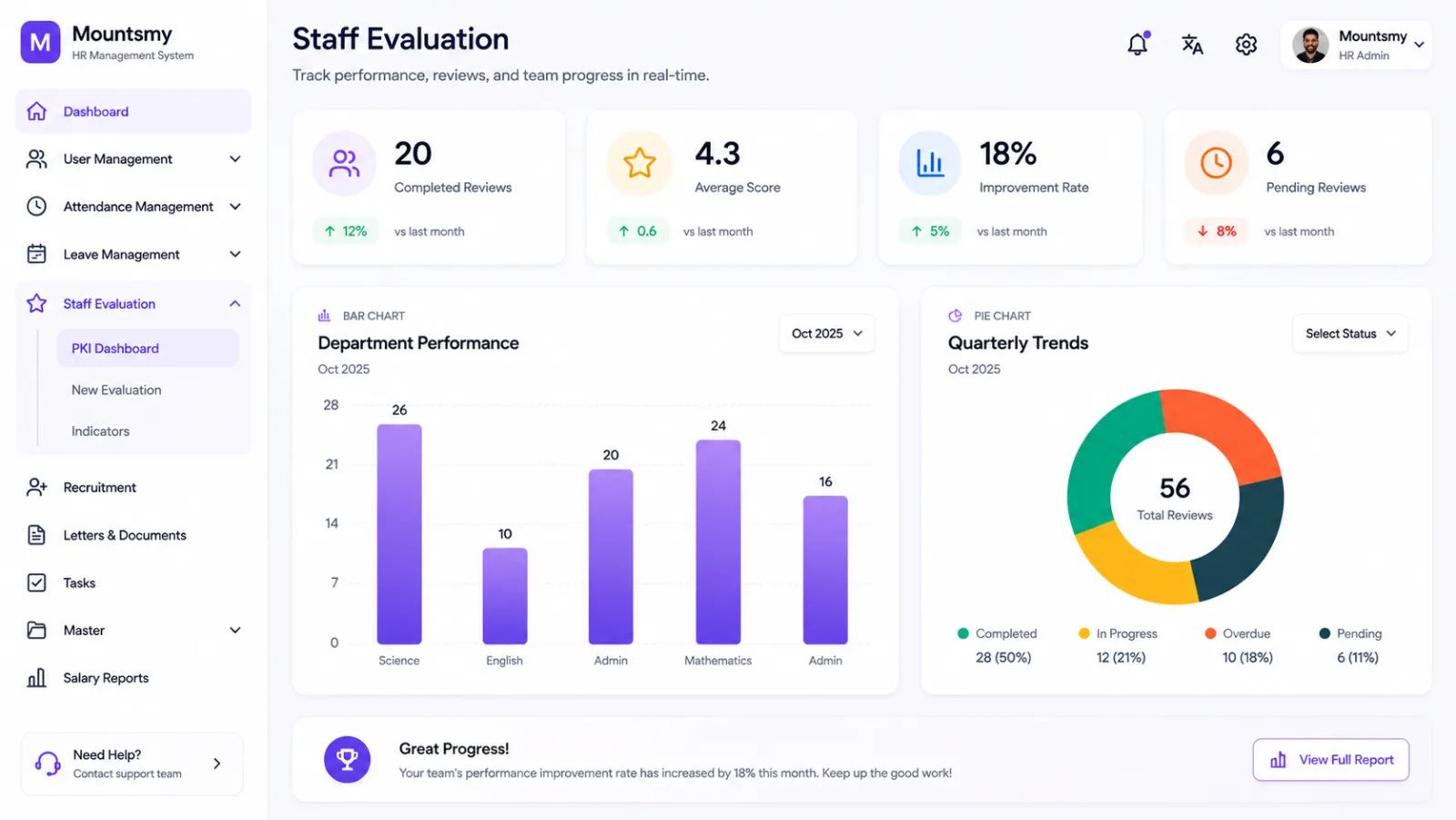
Task: Click Improvement Rate bar chart icon
Action: point(929,164)
